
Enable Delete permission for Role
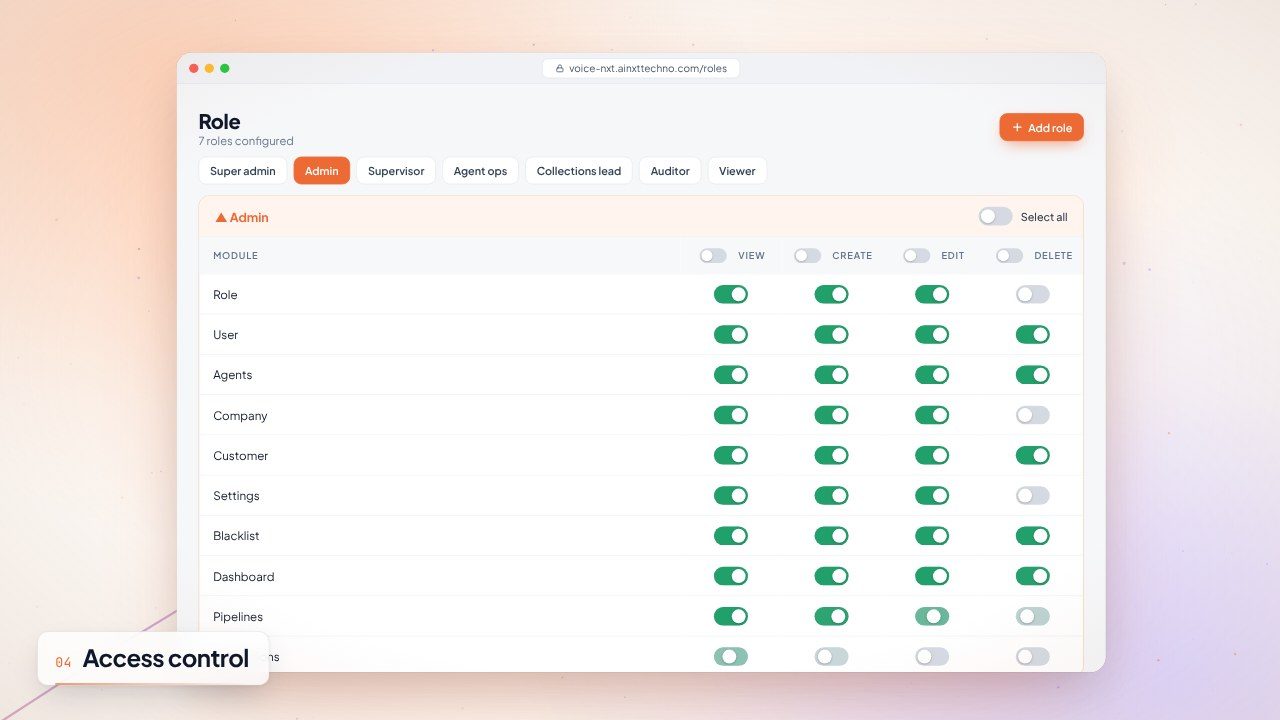point(1033,294)
